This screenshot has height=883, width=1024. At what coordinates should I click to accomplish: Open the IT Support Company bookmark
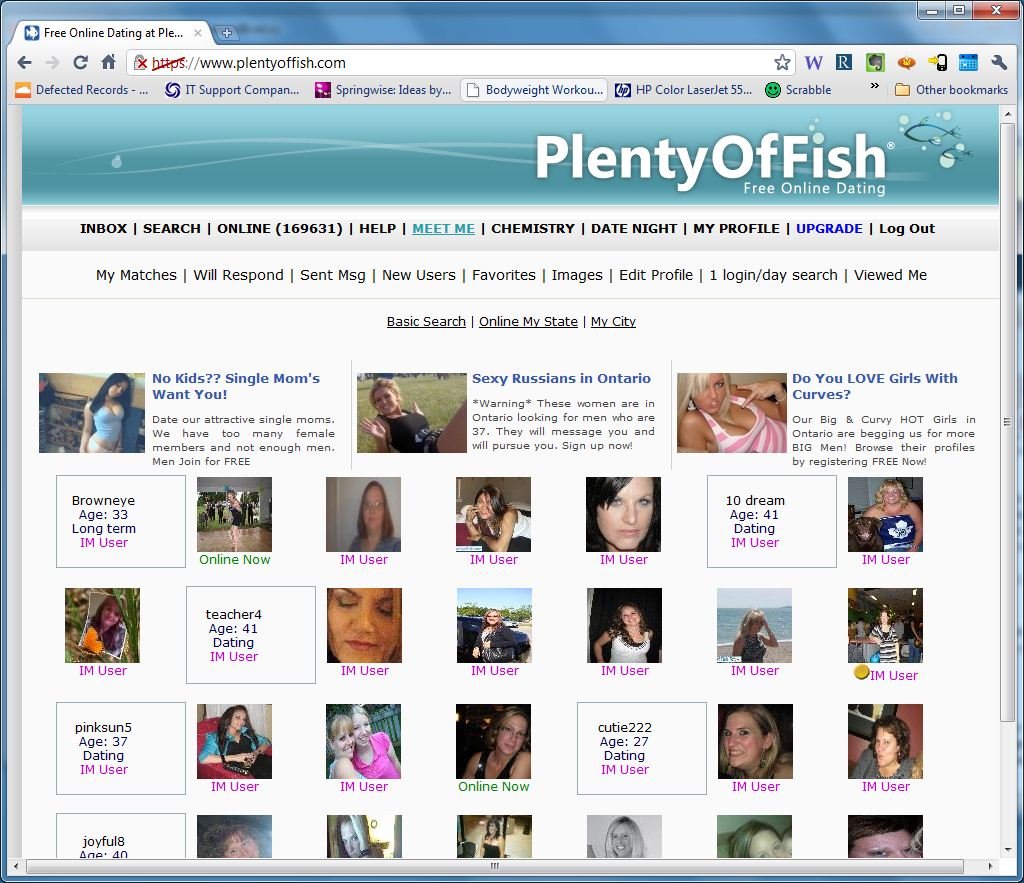(232, 90)
